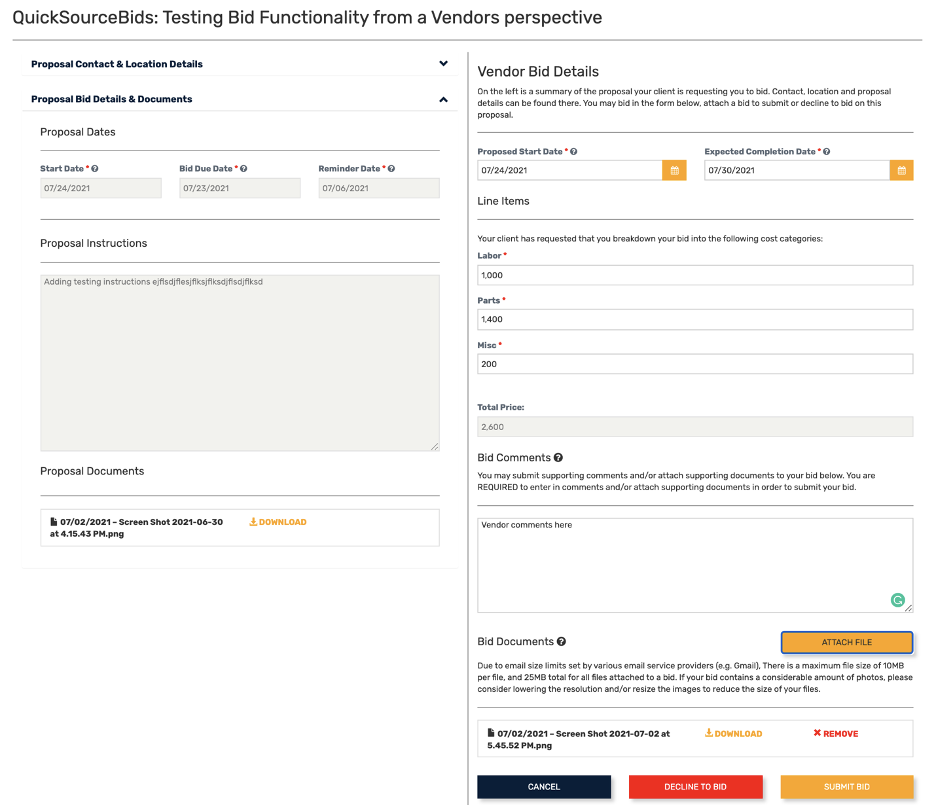The height and width of the screenshot is (806, 936).
Task: Click the 'Proposal Dates' heading
Action: click(78, 132)
